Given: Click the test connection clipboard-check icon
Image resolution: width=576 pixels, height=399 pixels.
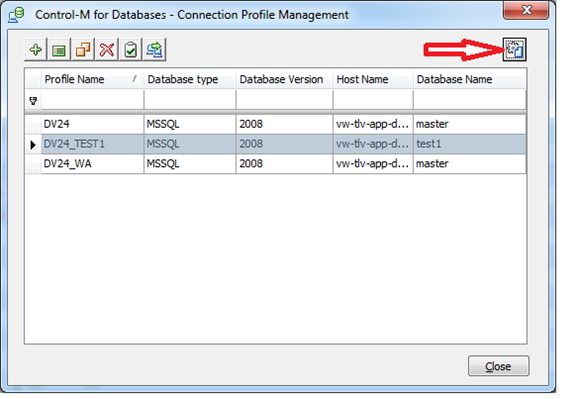Looking at the screenshot, I should (x=131, y=49).
